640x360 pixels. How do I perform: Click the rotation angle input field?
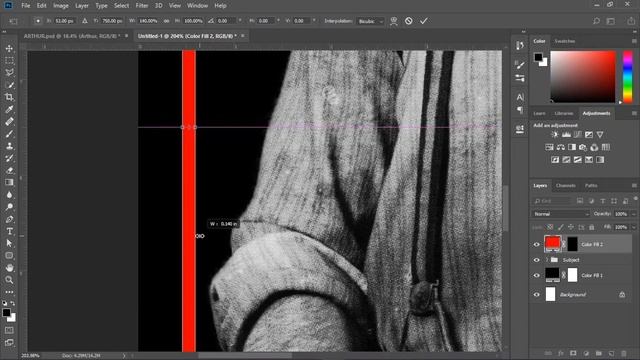(226, 21)
